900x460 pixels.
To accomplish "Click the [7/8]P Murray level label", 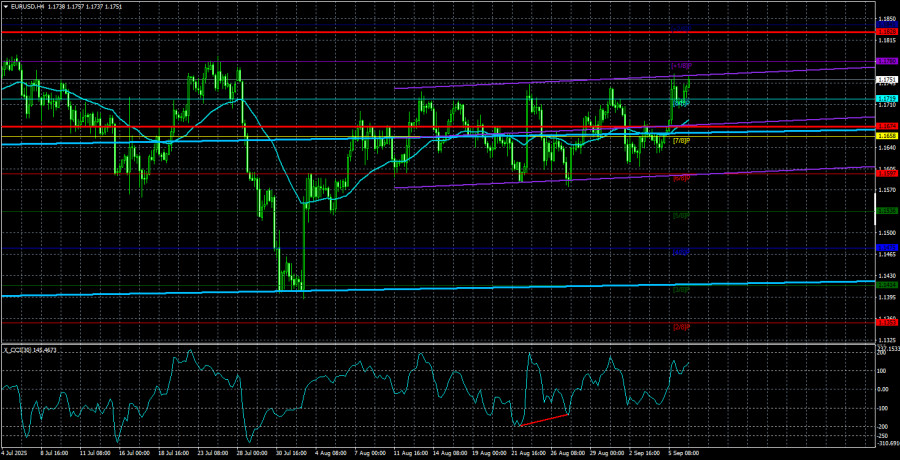I will coord(680,141).
